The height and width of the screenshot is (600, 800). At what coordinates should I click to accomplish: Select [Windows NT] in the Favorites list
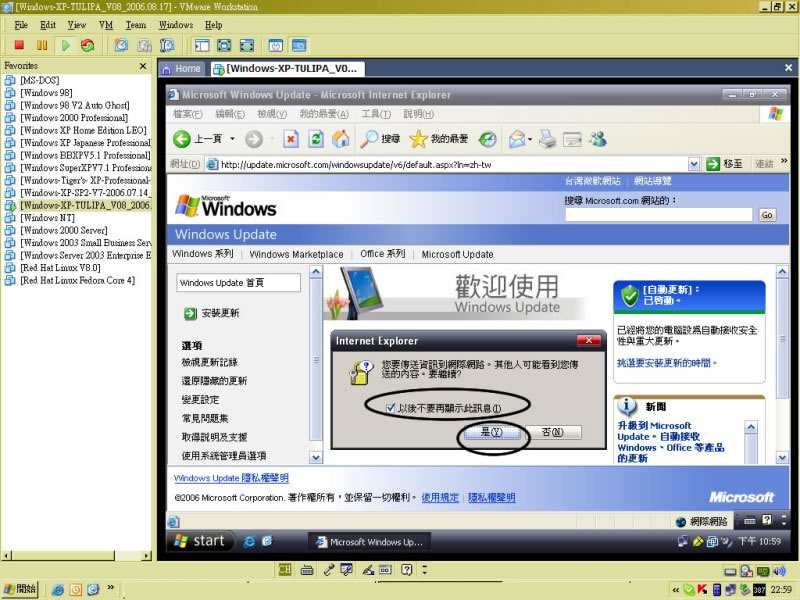(47, 217)
